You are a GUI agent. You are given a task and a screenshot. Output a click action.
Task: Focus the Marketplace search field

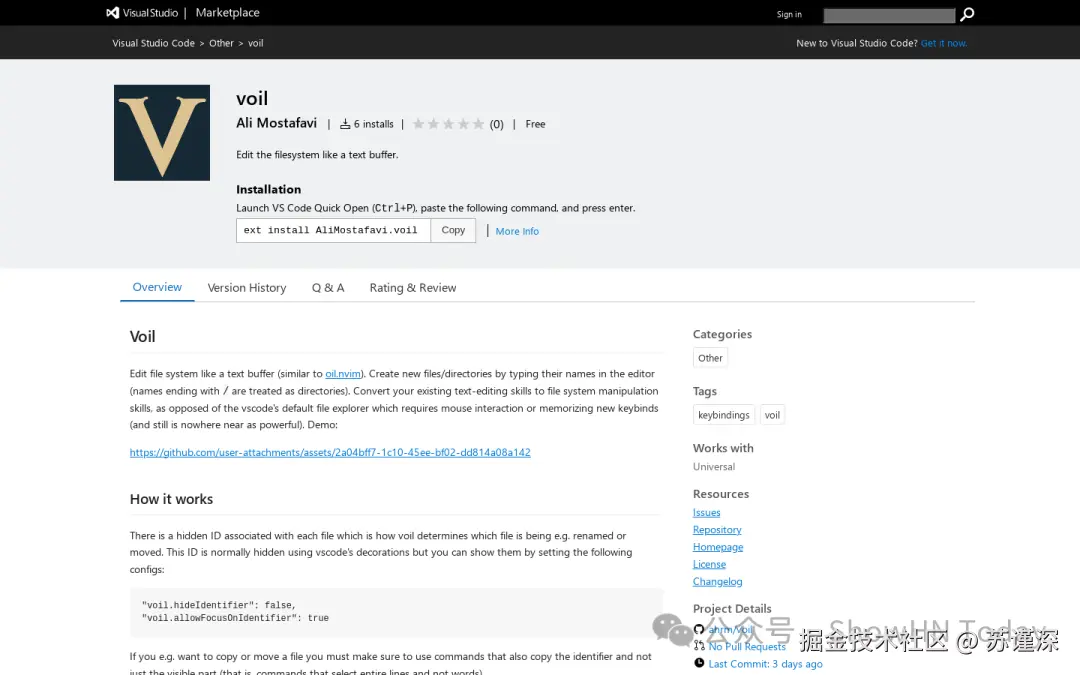[889, 15]
